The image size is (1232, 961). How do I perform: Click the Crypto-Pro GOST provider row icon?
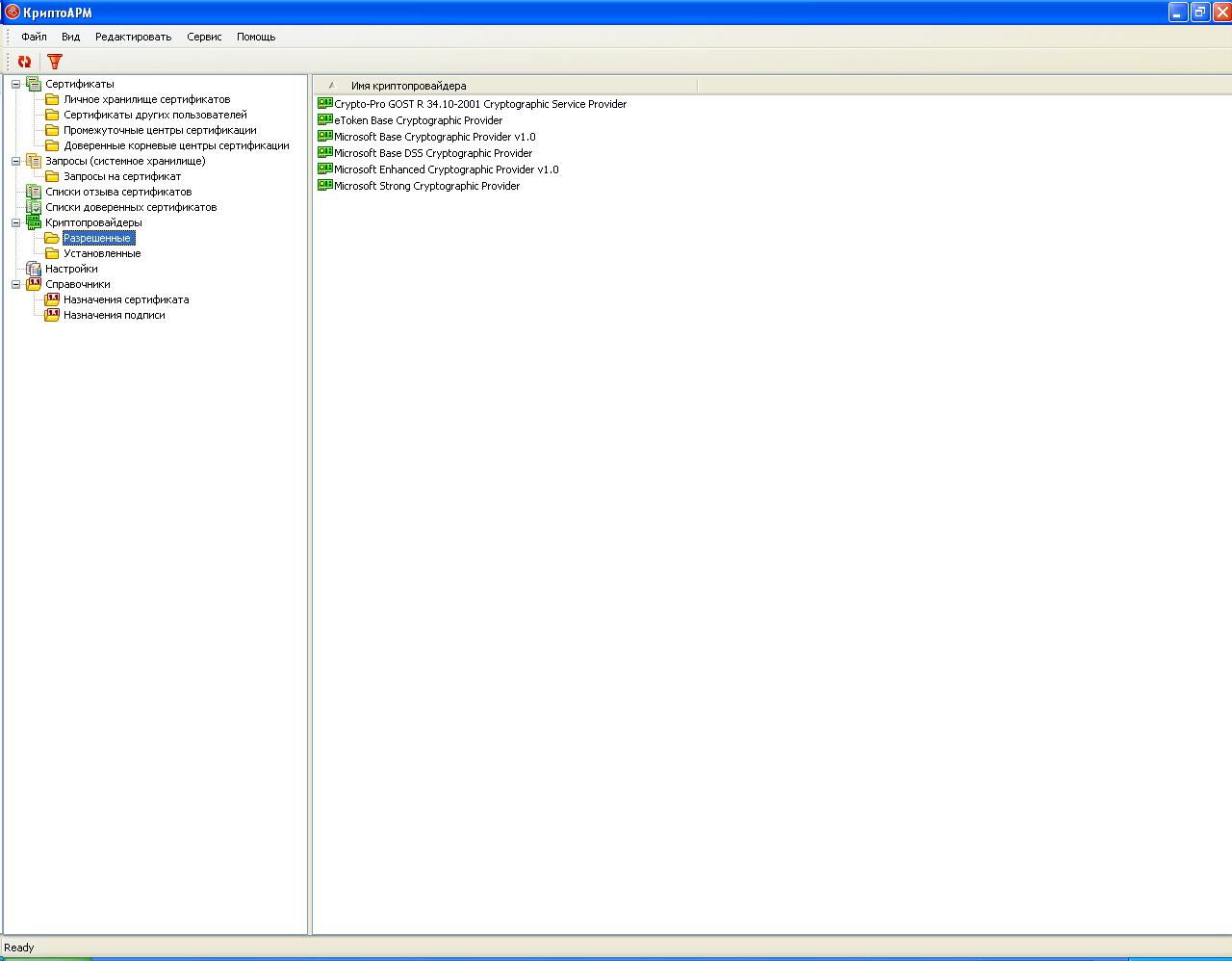(x=325, y=104)
